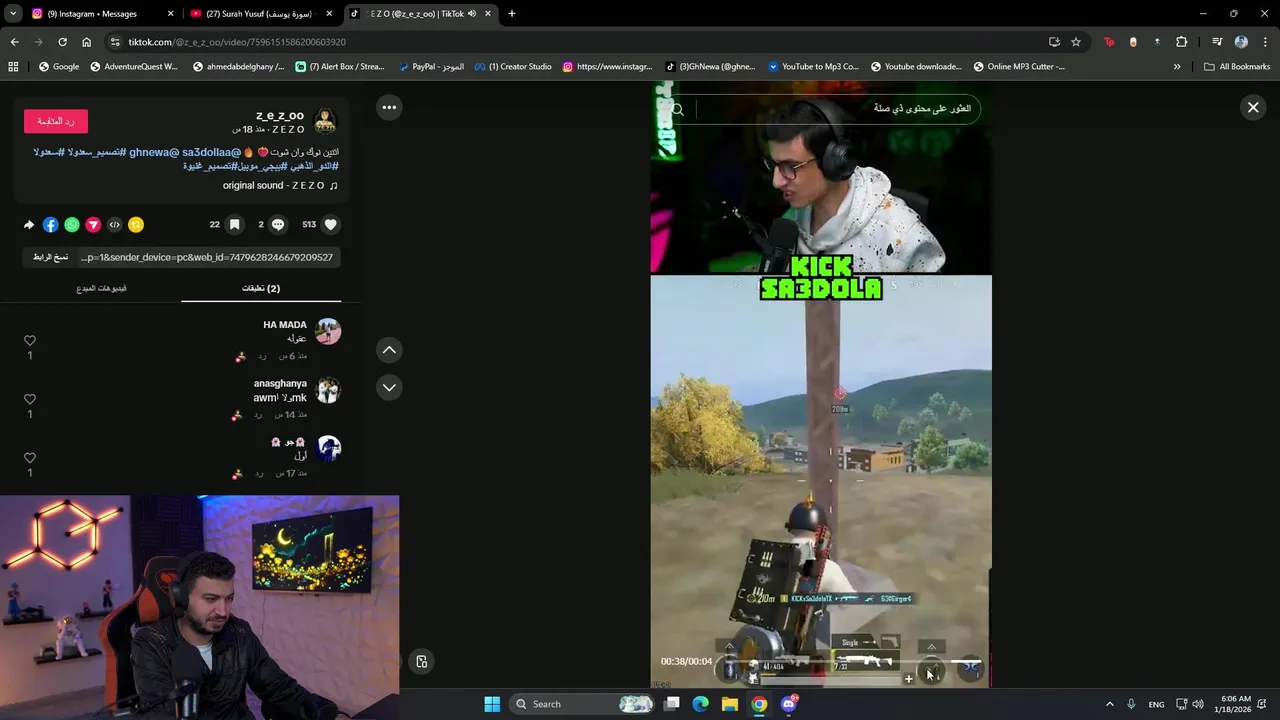Open the Chrome profile avatar

[1241, 42]
